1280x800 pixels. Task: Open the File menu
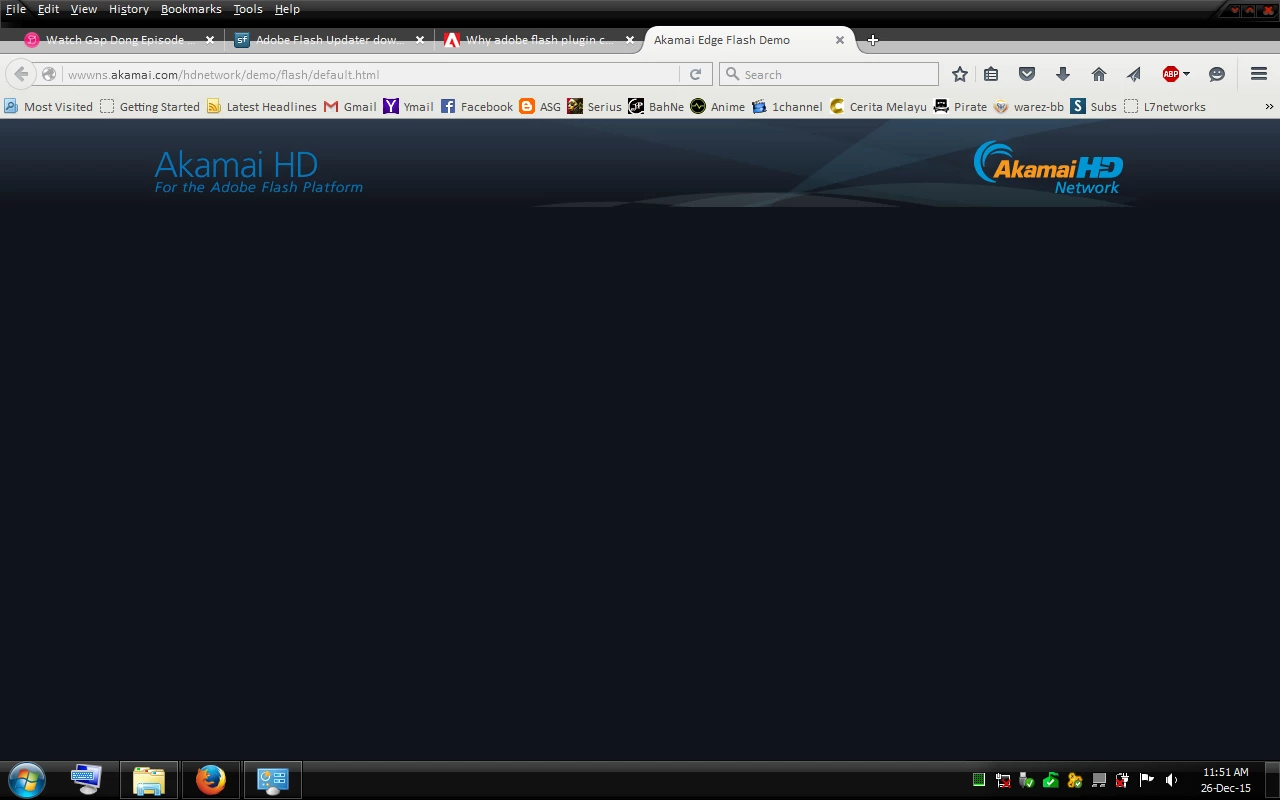click(16, 9)
